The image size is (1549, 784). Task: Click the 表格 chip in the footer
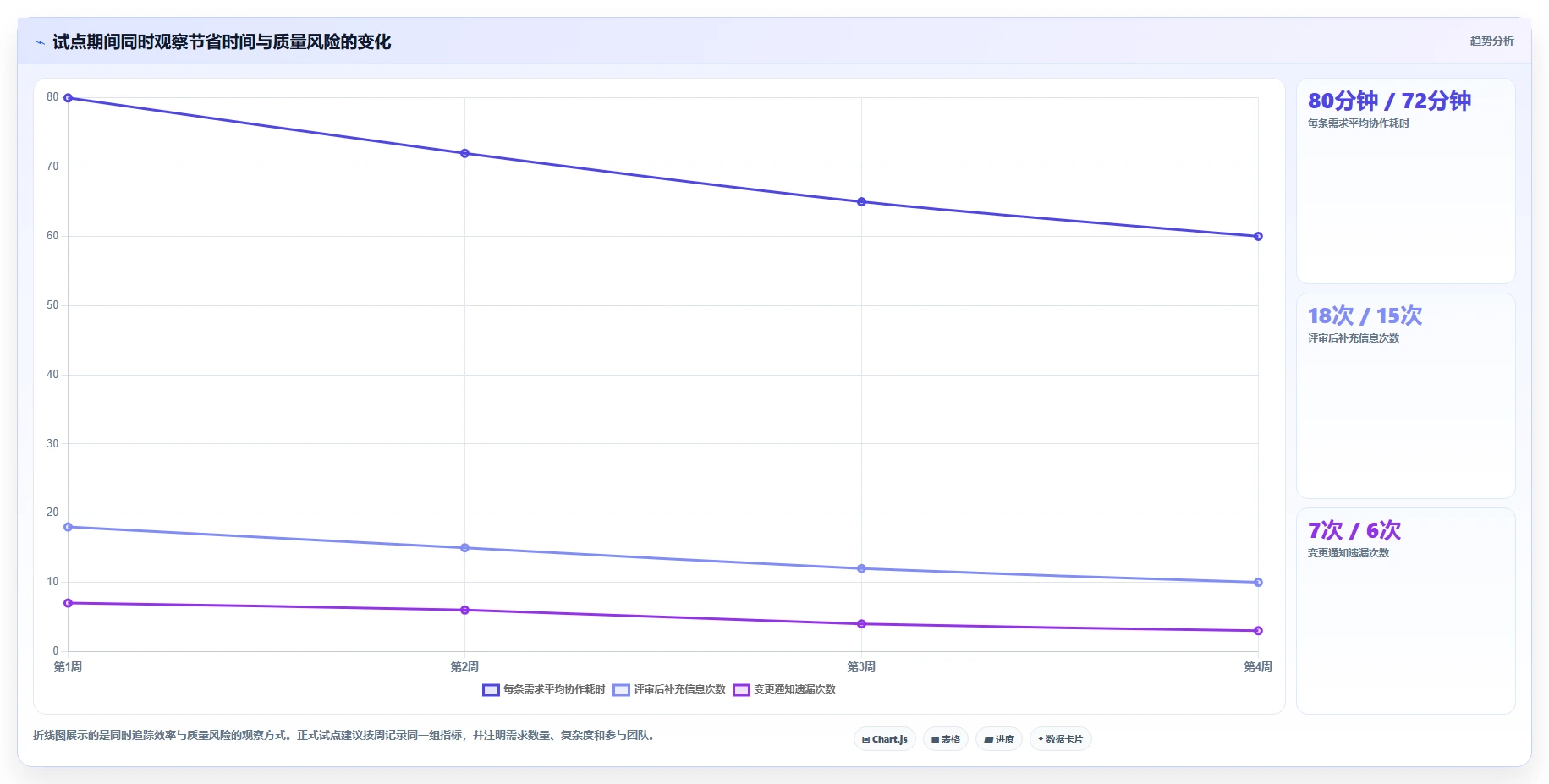pos(946,739)
